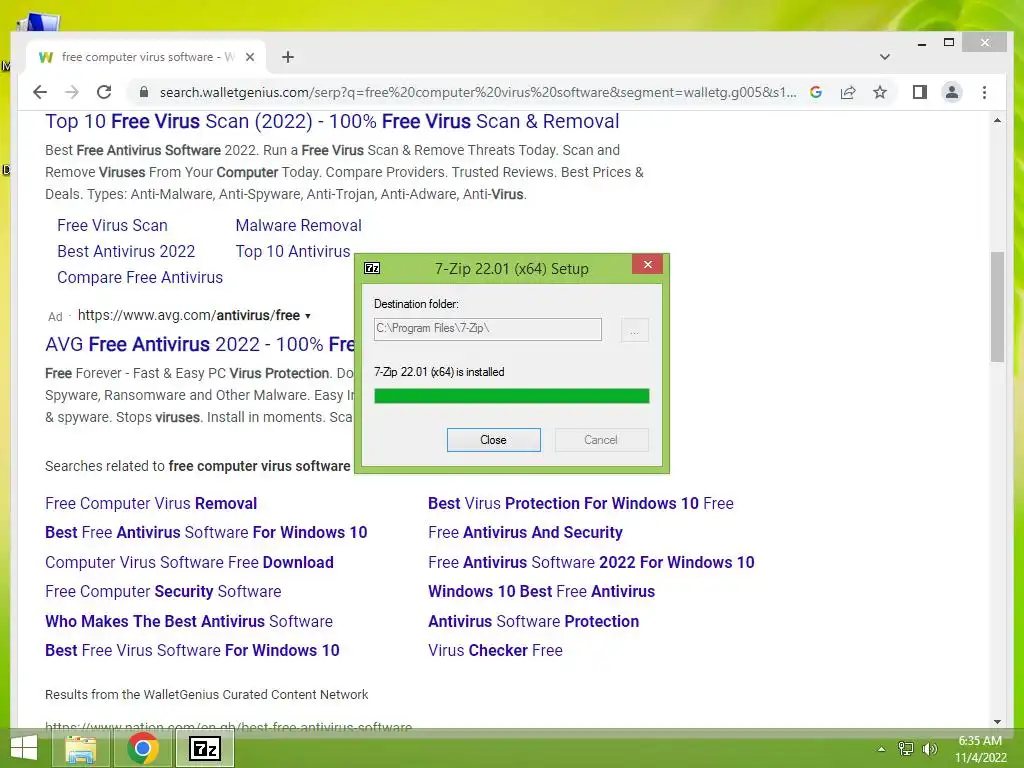Screen dimensions: 1024x768
Task: Click the 7-Zip taskbar icon
Action: point(205,748)
